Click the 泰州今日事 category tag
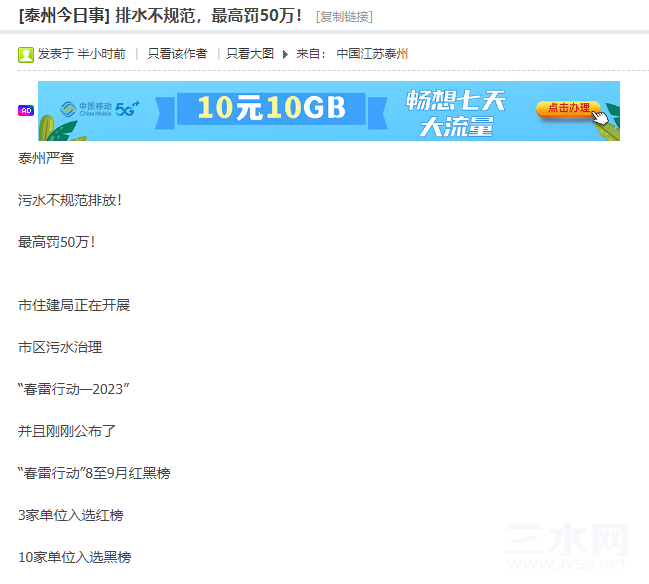Viewport: 649px width, 584px height. tap(64, 16)
